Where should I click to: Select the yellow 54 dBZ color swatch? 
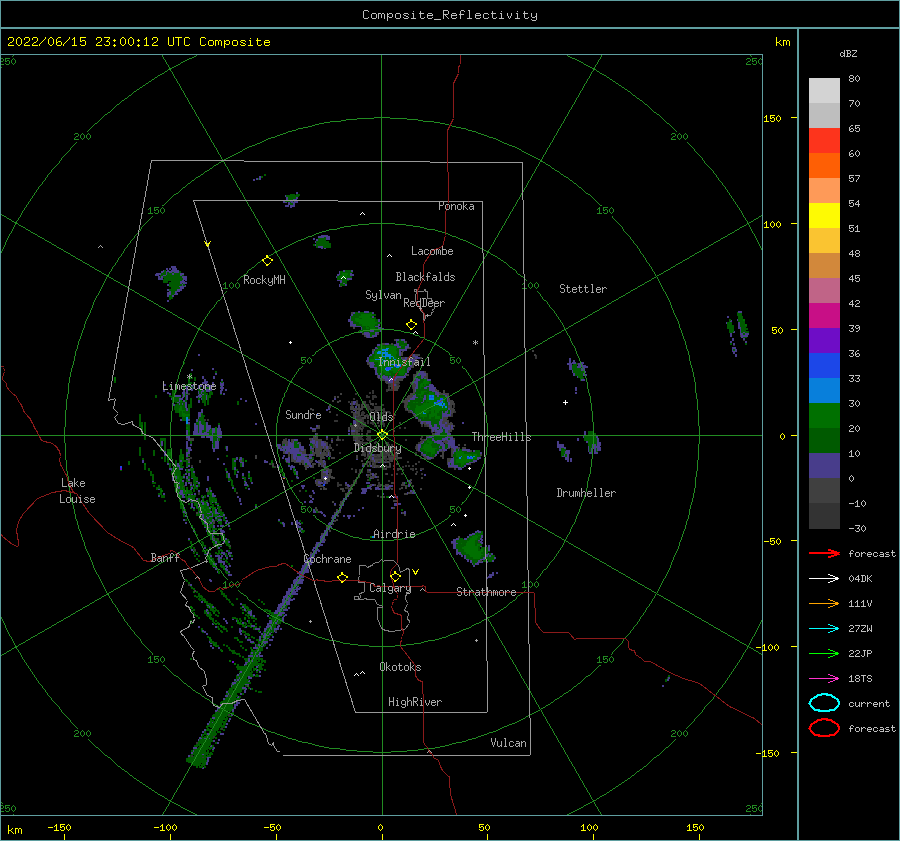pyautogui.click(x=824, y=215)
